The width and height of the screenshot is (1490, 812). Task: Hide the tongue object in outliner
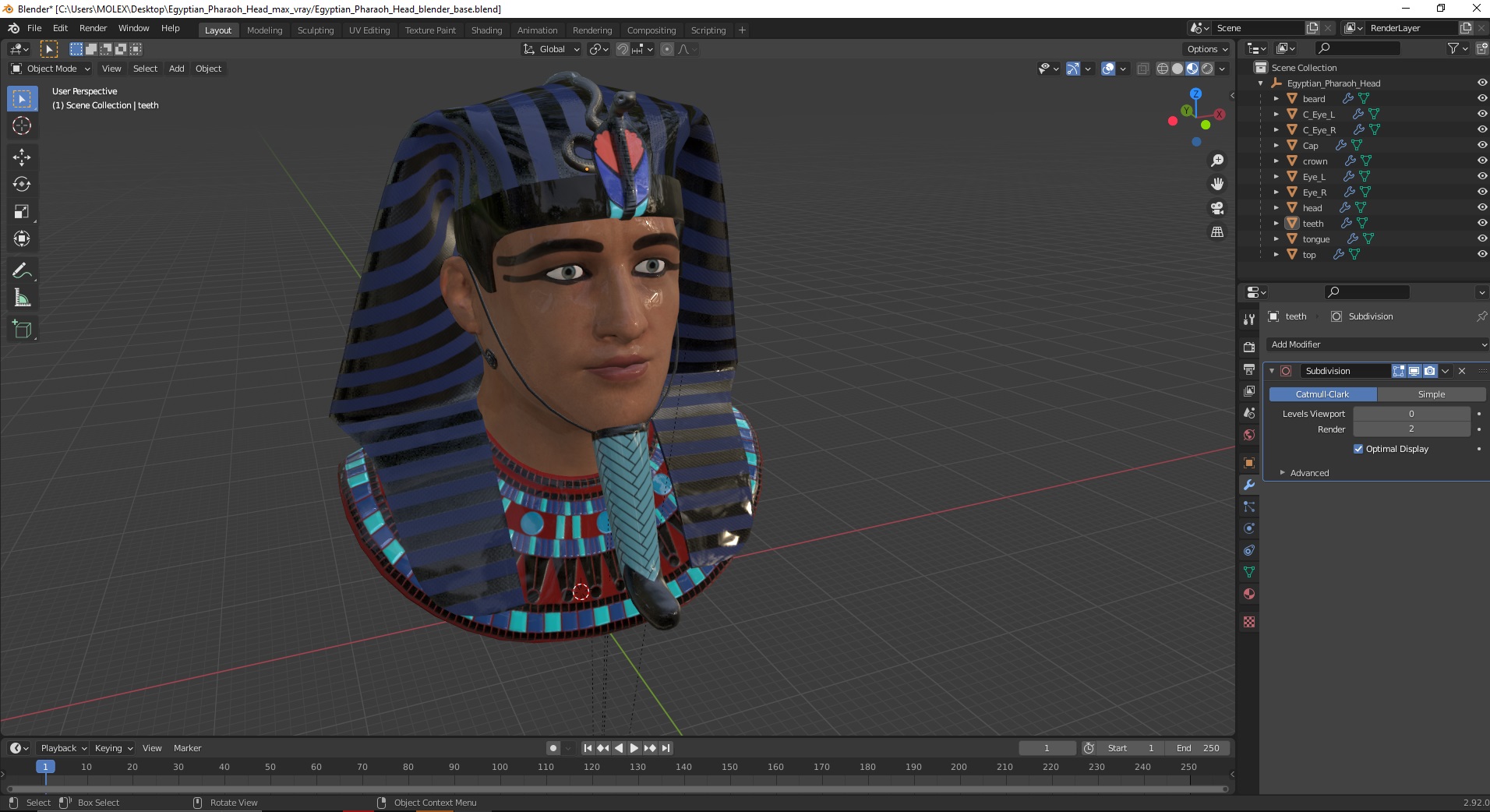(x=1481, y=238)
